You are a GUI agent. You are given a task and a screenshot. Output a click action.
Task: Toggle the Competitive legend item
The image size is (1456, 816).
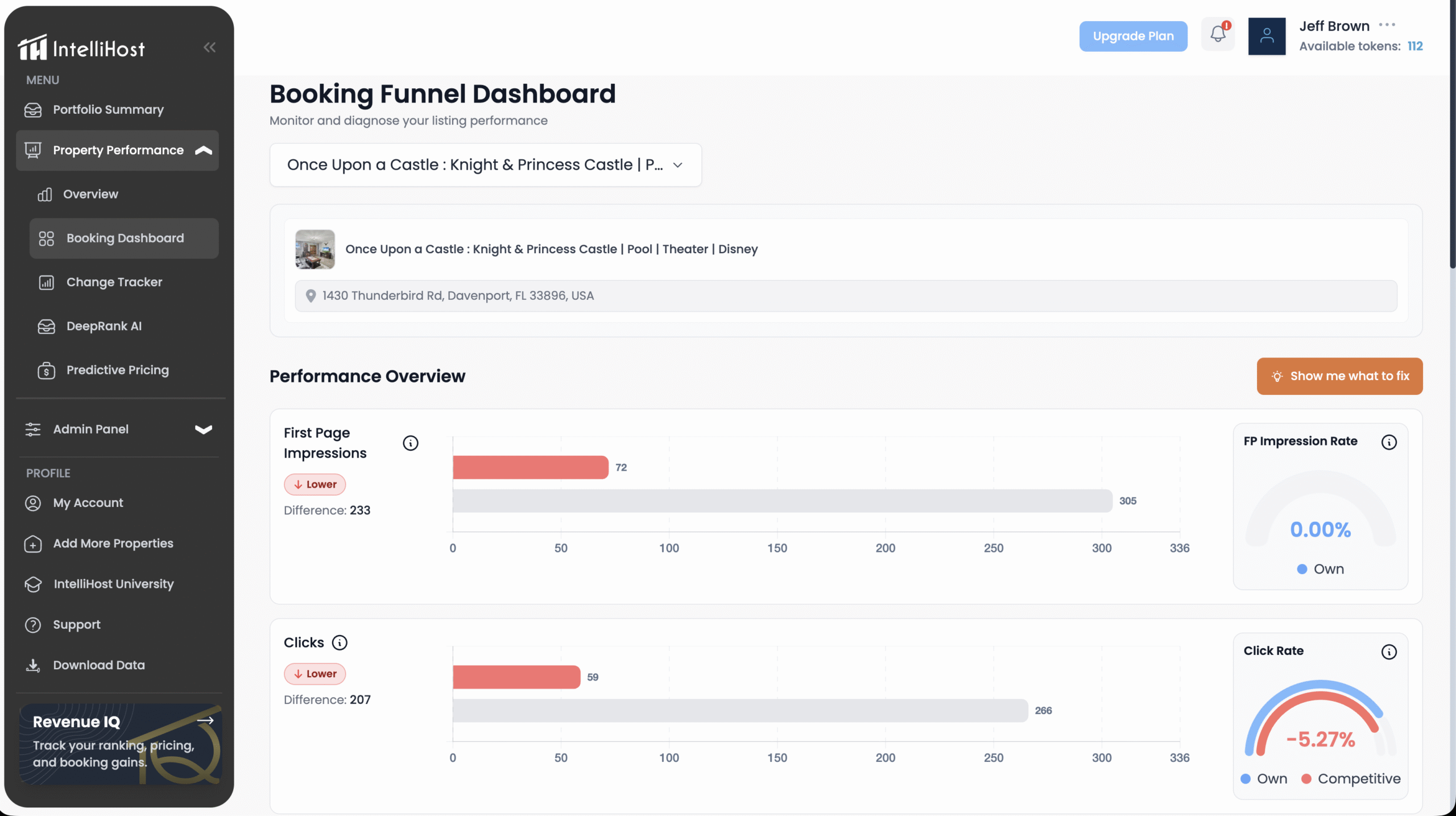[x=1351, y=778]
